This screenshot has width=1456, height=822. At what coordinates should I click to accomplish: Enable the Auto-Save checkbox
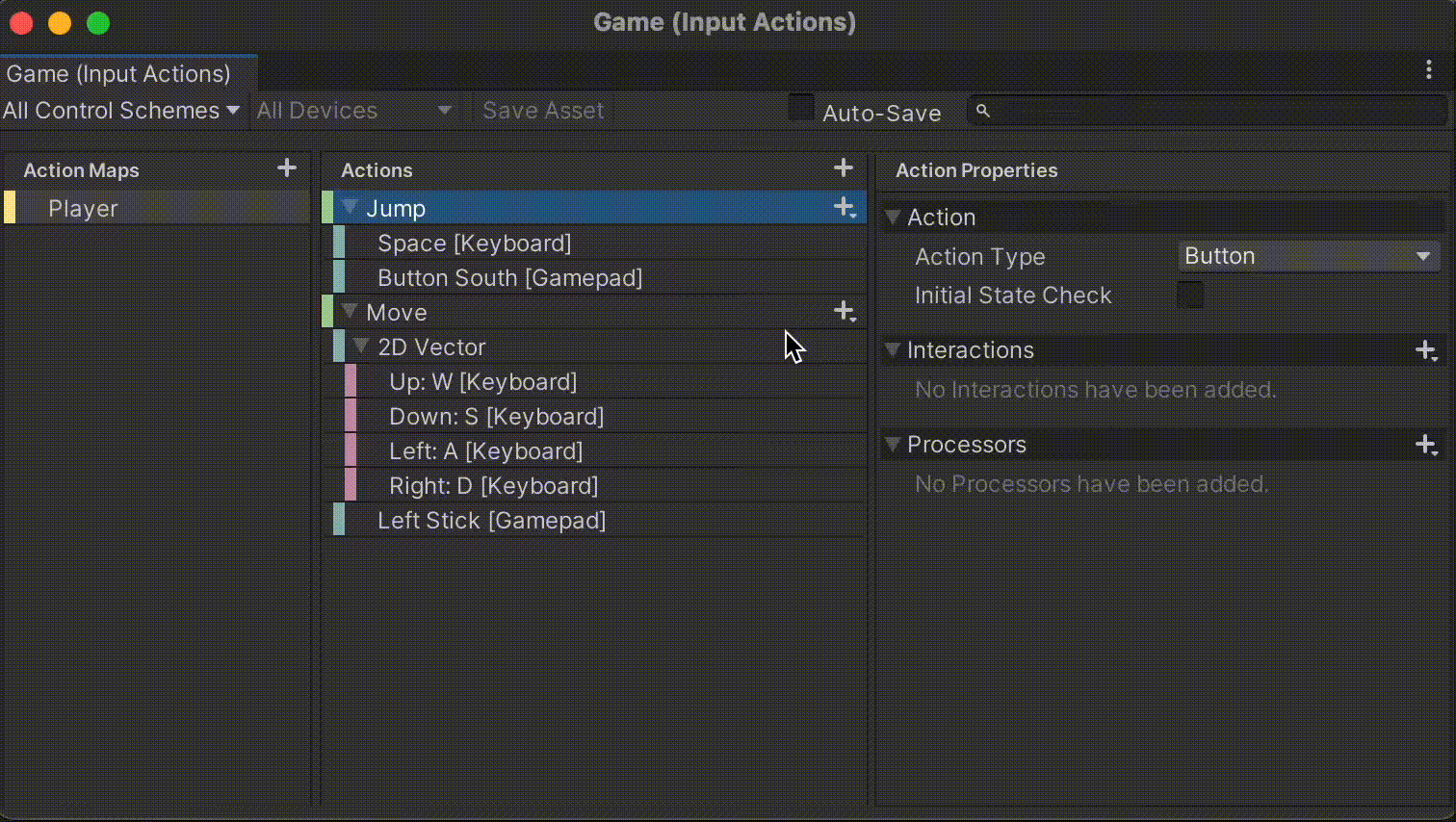point(801,108)
